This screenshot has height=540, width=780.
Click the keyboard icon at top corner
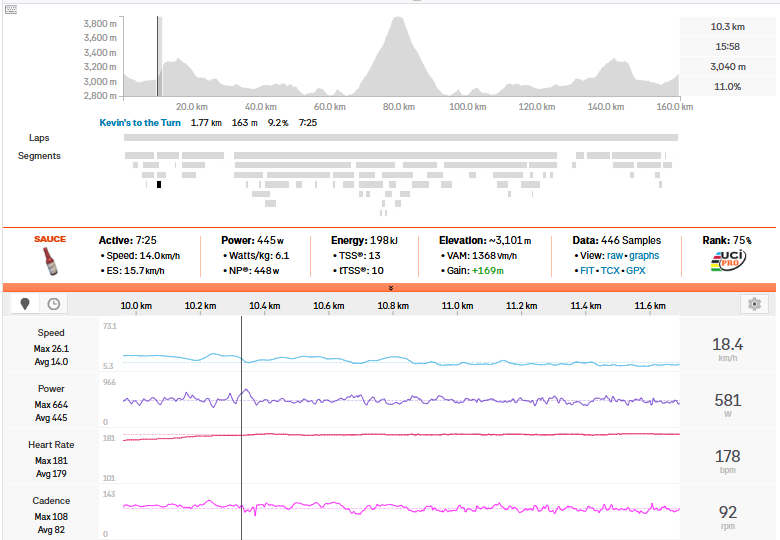11,9
